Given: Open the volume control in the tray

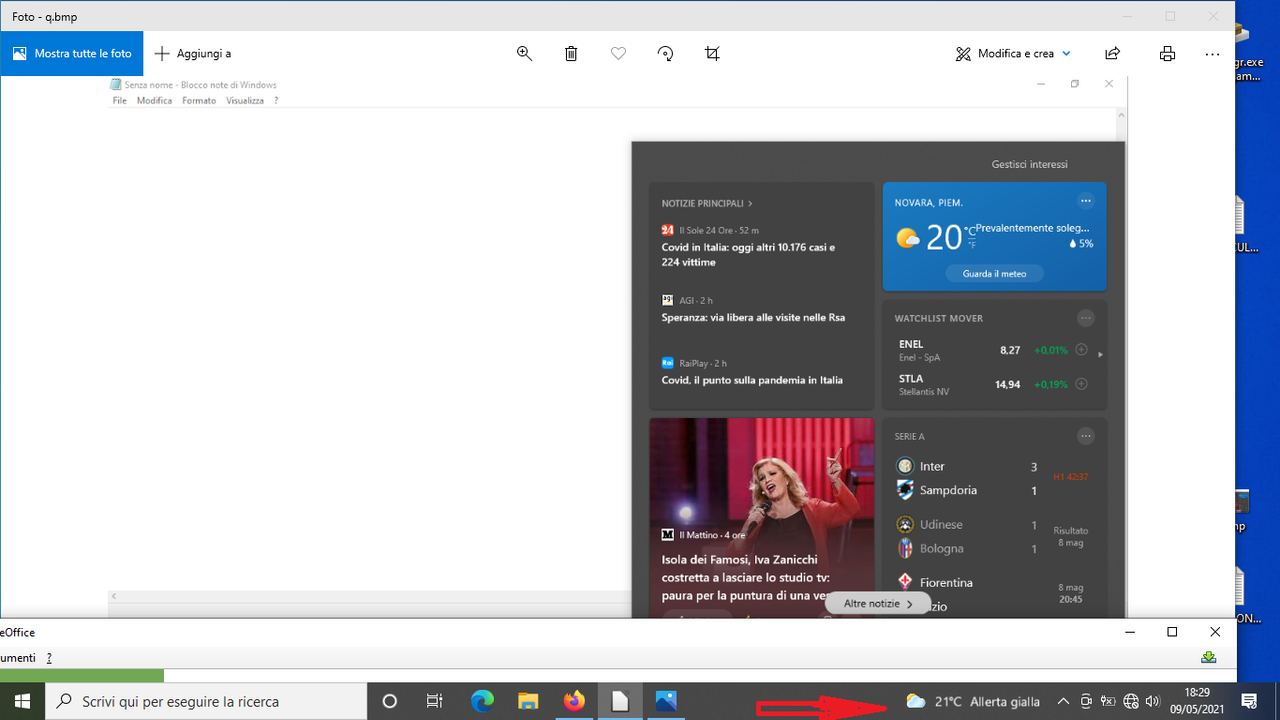Looking at the screenshot, I should click(x=1153, y=702).
